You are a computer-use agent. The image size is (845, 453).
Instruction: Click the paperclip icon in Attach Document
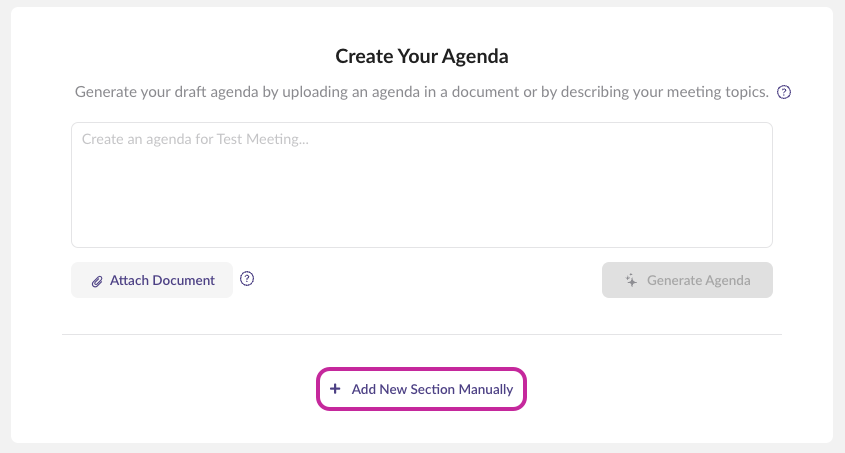97,281
